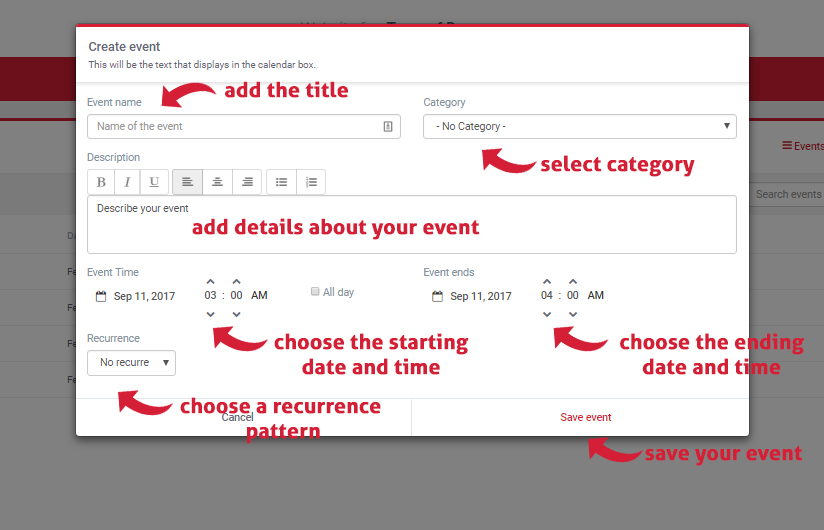Click the Bold formatting button
The height and width of the screenshot is (530, 824).
pyautogui.click(x=101, y=182)
